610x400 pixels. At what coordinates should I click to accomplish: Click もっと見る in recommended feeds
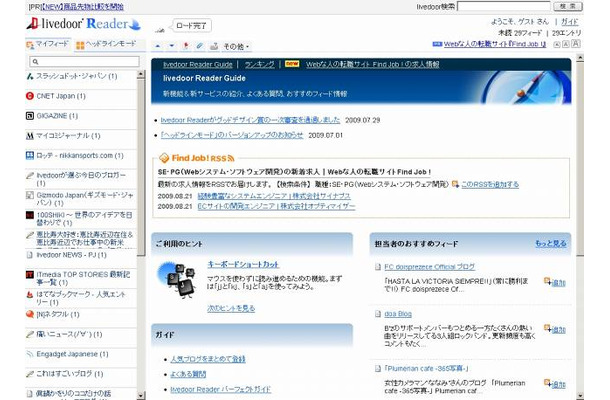[x=550, y=244]
